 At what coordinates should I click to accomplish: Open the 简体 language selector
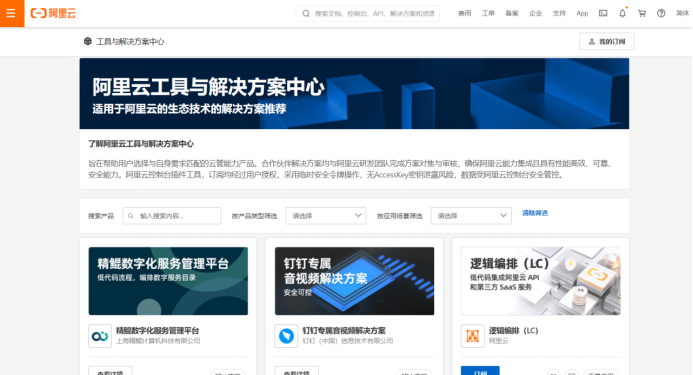683,13
